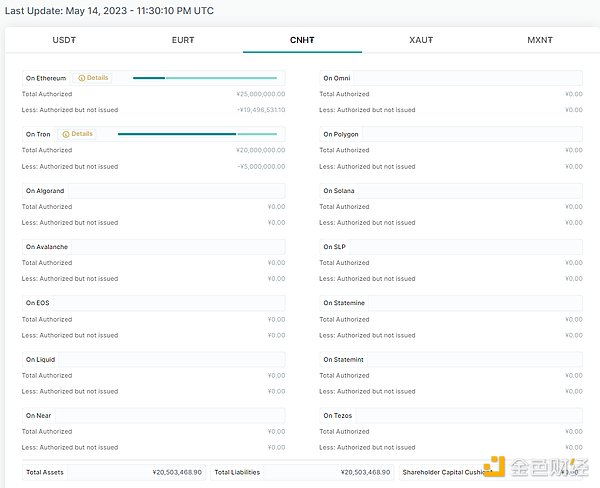Open Details for the Tron section

tap(82, 134)
